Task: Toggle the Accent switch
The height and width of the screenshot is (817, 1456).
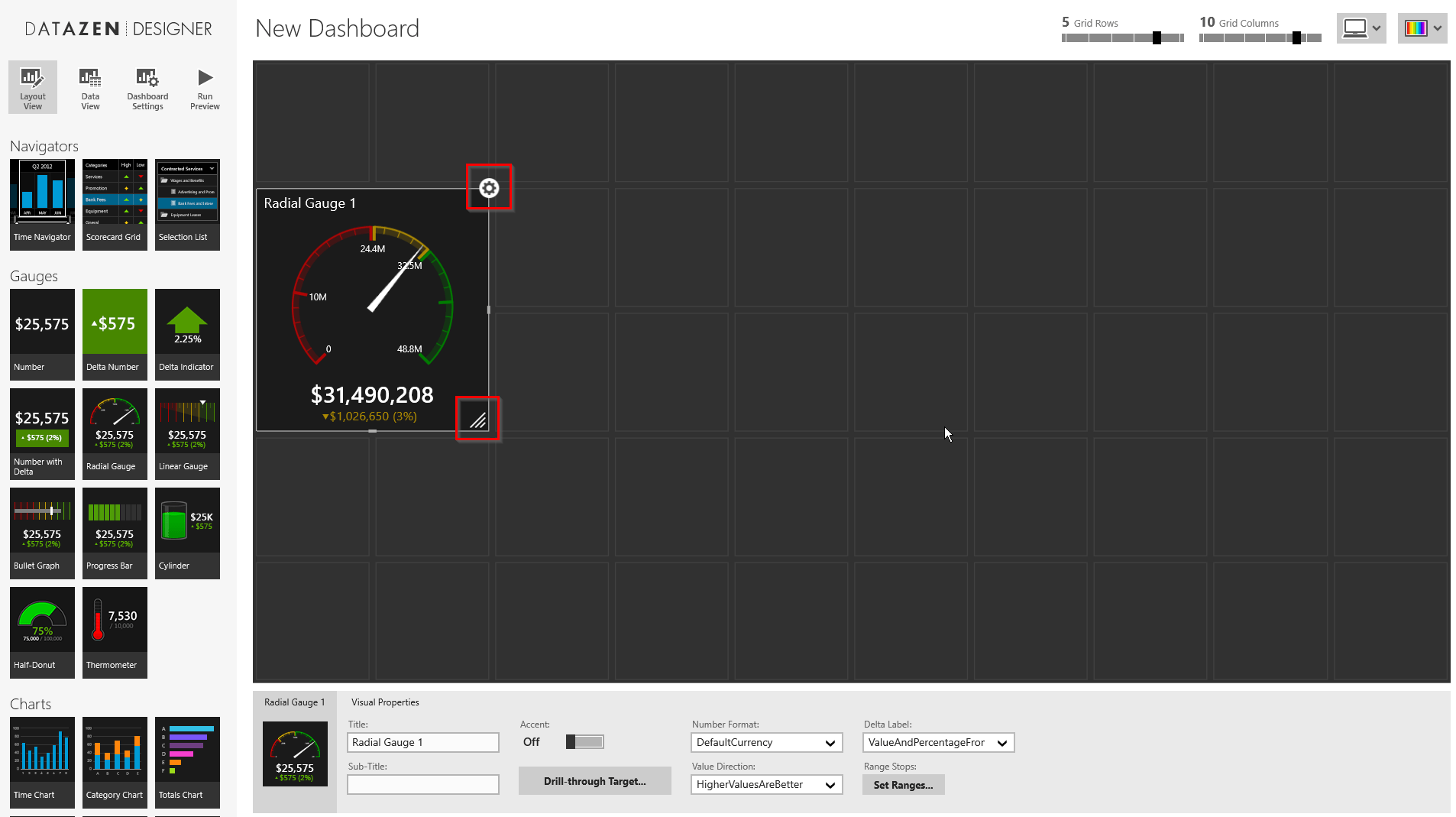Action: click(584, 742)
